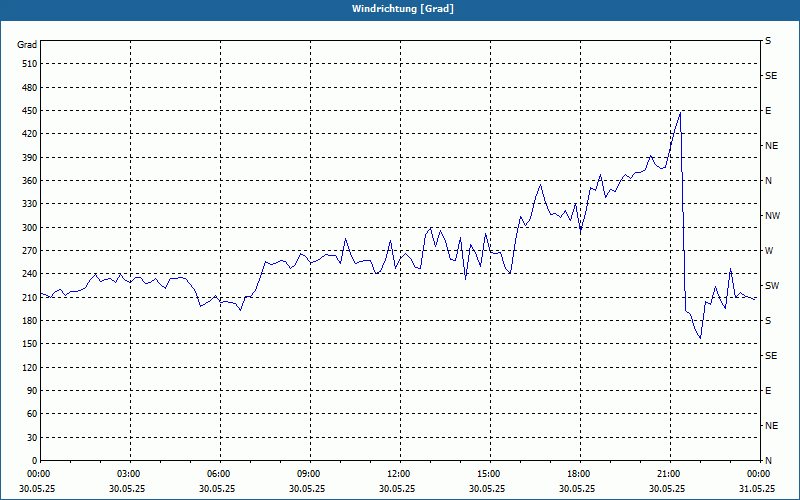Click the 30.05.25 date under 12:00
Screen dimensions: 800x500
click(397, 489)
